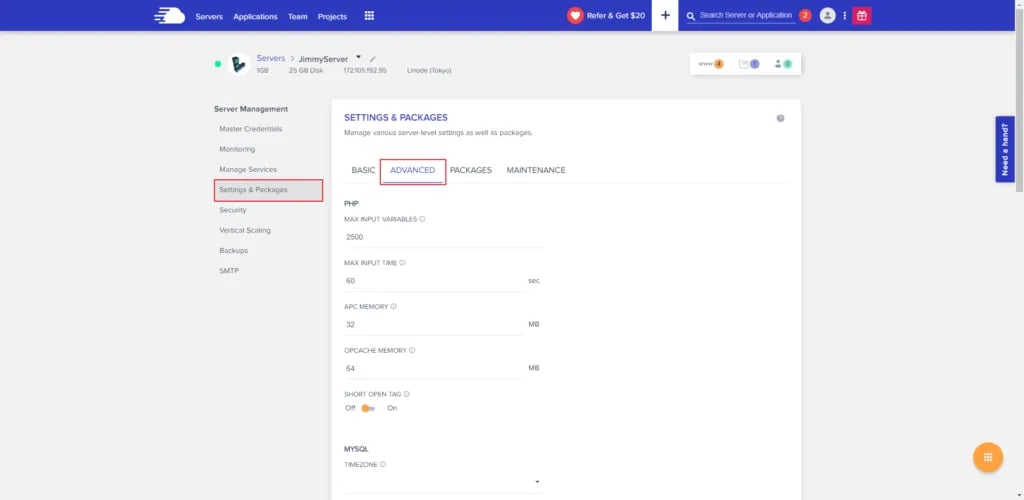This screenshot has height=500, width=1024.
Task: Click info icon next to Max Input Time
Action: 402,263
